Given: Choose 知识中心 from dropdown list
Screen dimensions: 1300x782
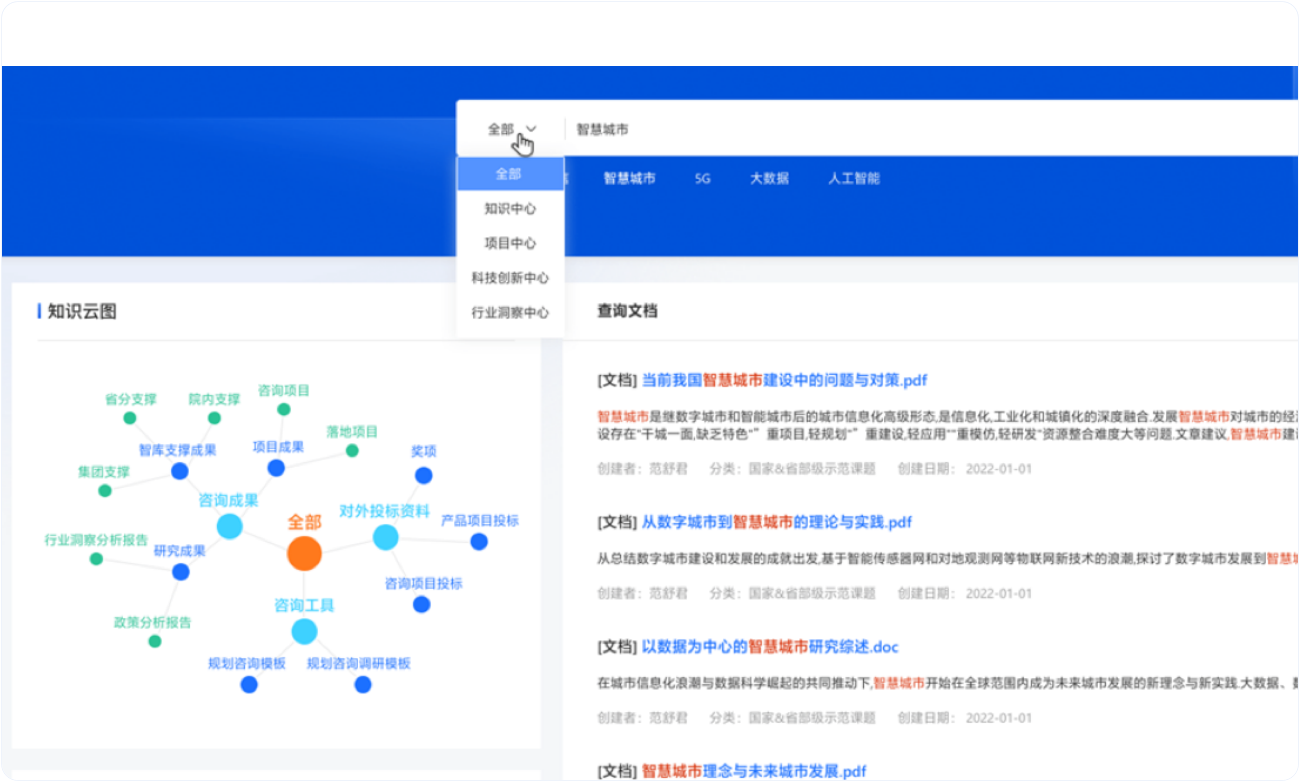Looking at the screenshot, I should pos(510,209).
